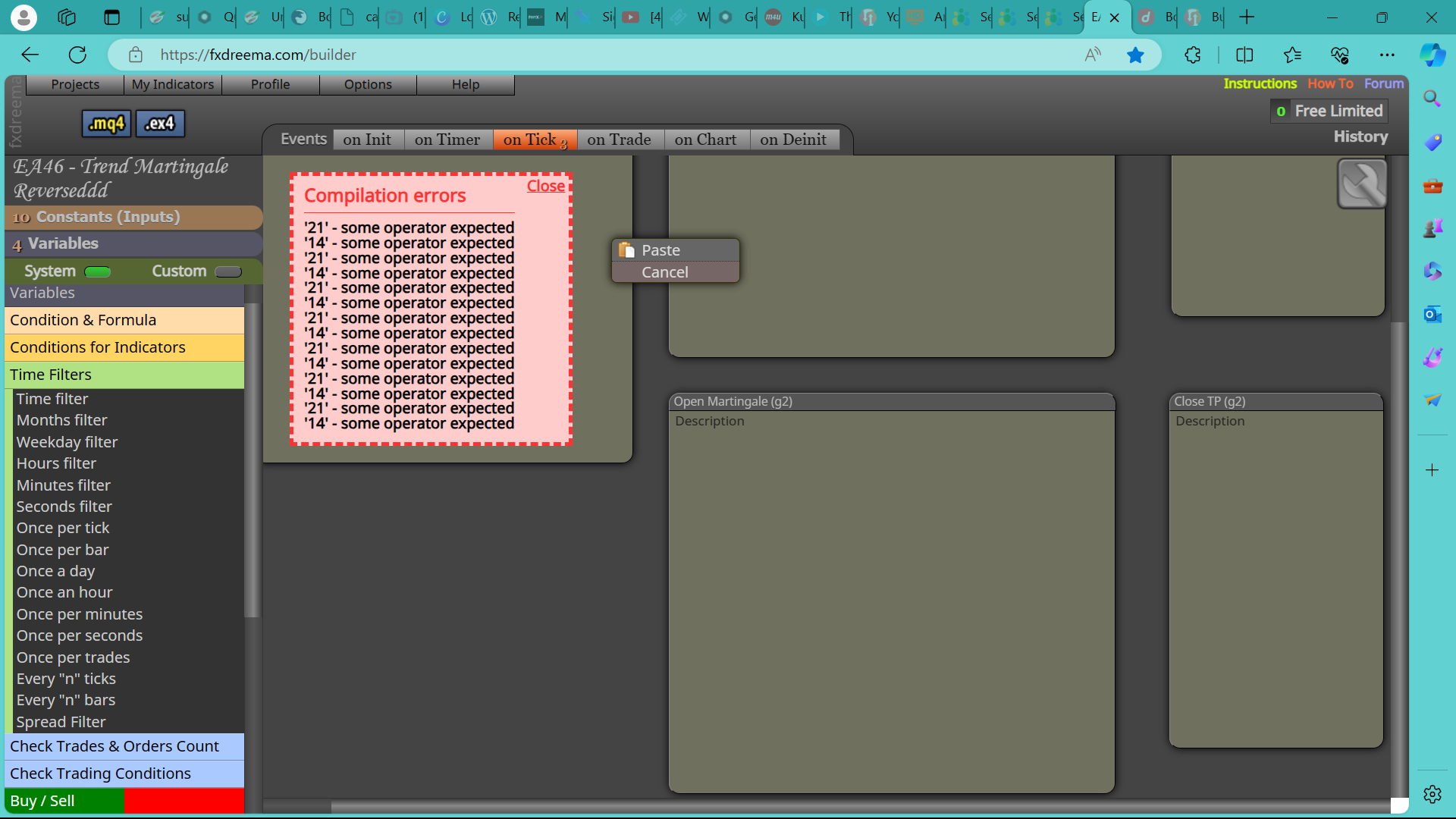Open the Forum link
Image resolution: width=1456 pixels, height=819 pixels.
coord(1384,83)
